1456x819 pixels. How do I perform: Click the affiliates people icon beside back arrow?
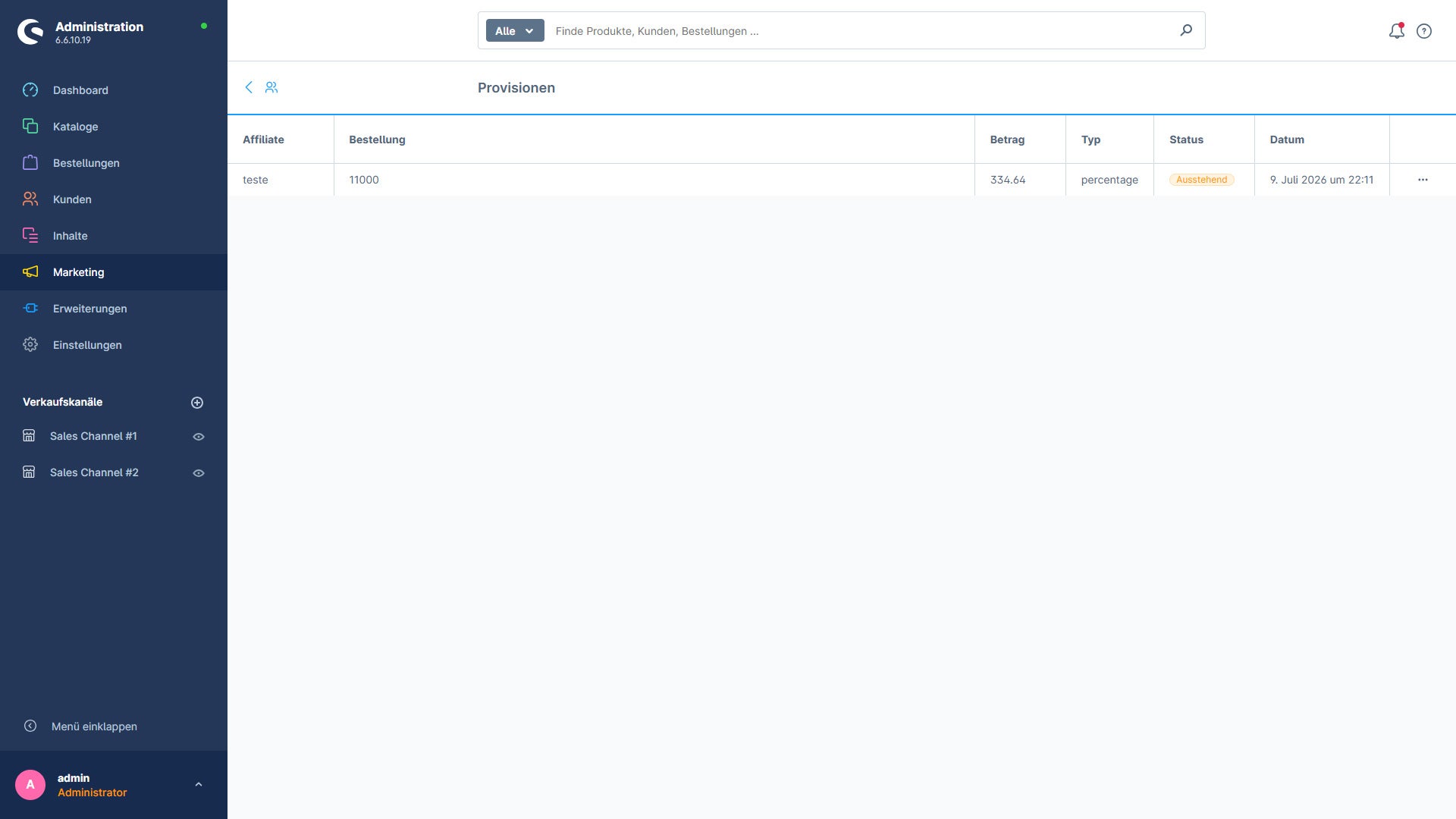[x=271, y=87]
